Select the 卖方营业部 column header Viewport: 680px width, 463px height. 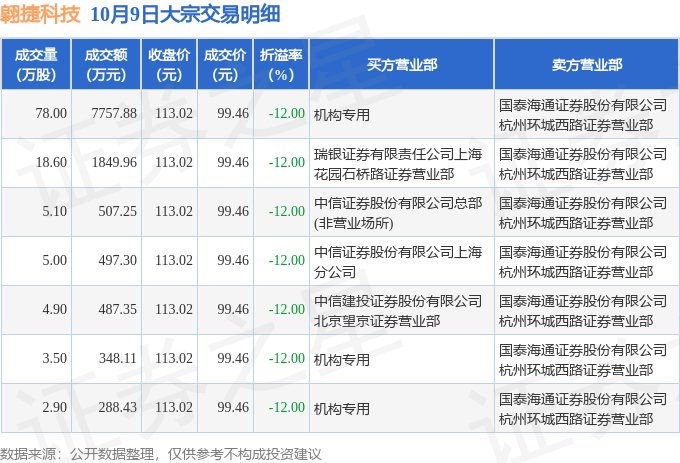point(587,65)
